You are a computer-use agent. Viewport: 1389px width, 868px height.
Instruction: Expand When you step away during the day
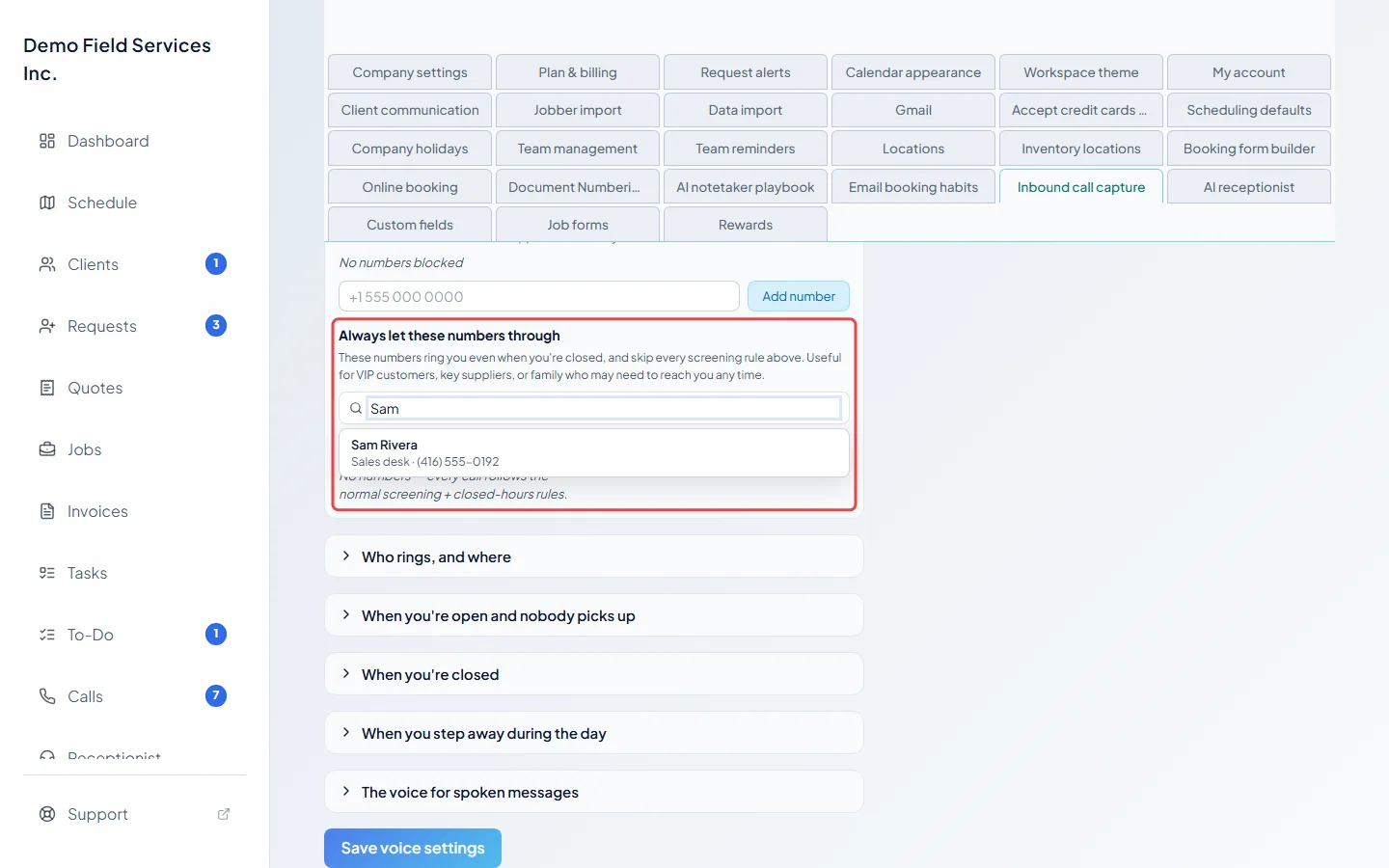(594, 733)
